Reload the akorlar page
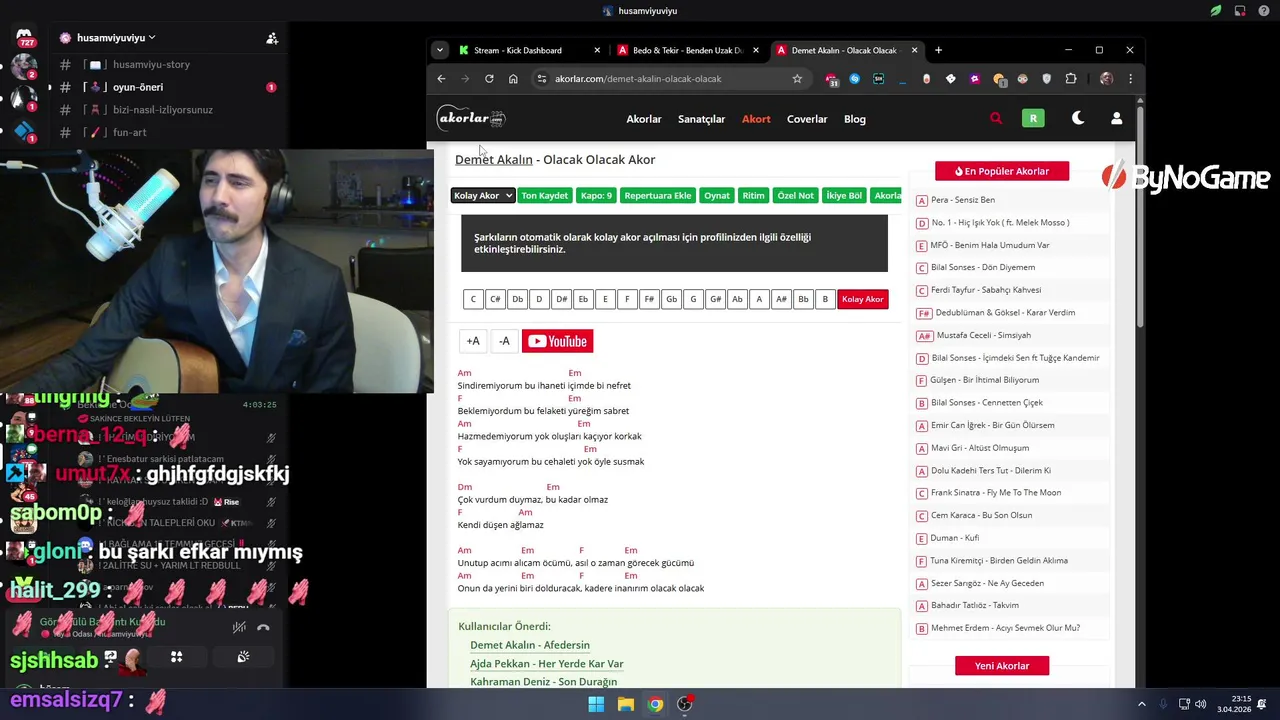 point(489,79)
